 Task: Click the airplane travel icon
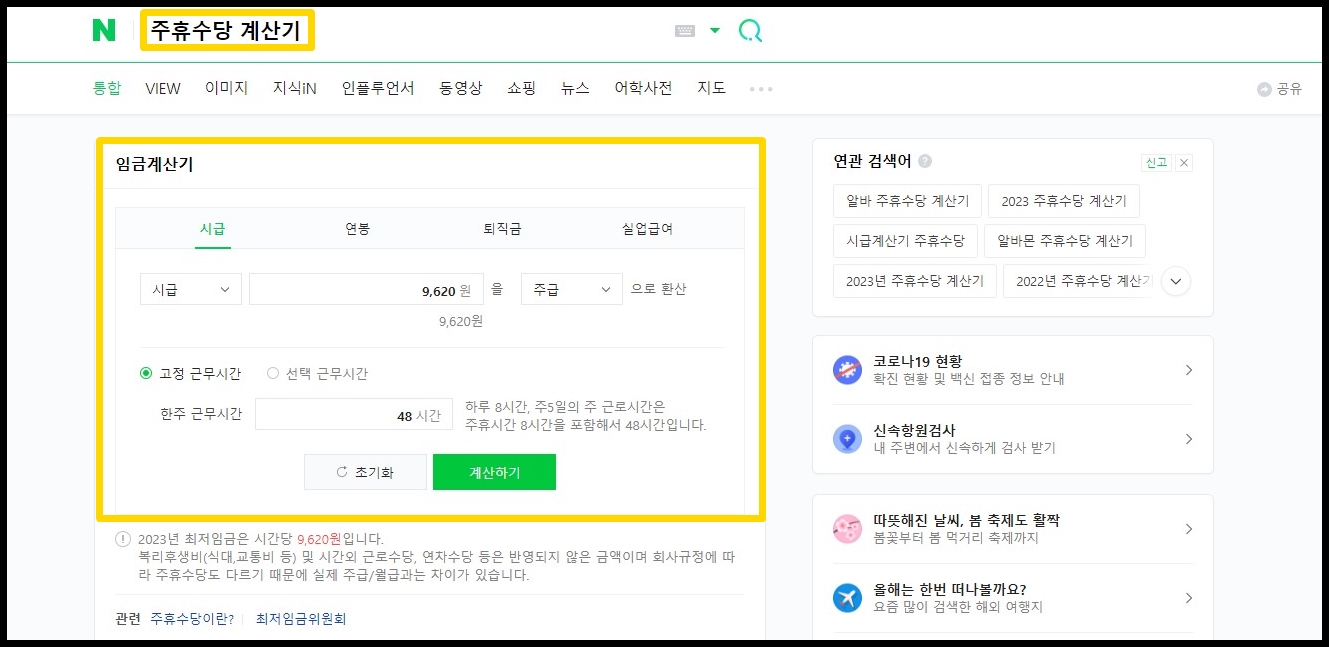point(847,597)
